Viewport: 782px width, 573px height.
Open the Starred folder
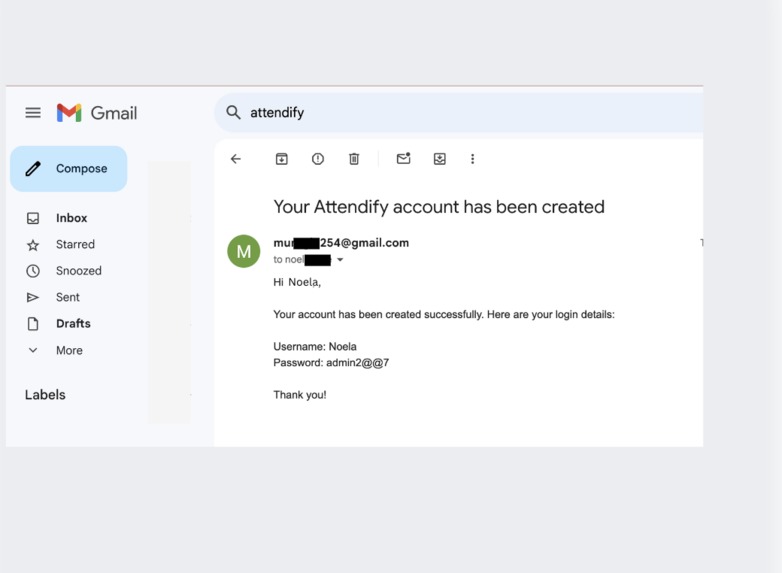[x=75, y=244]
